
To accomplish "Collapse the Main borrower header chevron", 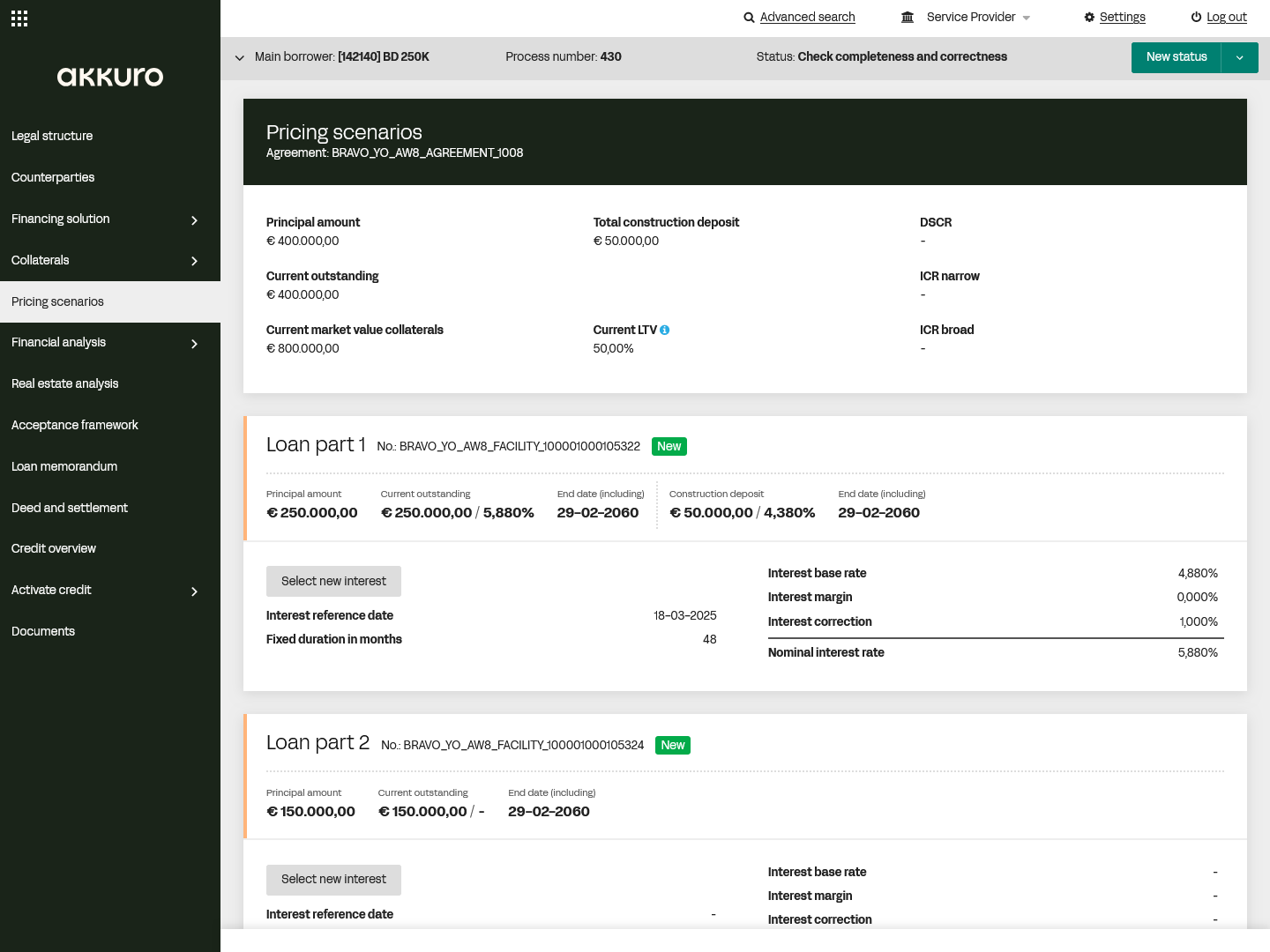I will pyautogui.click(x=239, y=57).
